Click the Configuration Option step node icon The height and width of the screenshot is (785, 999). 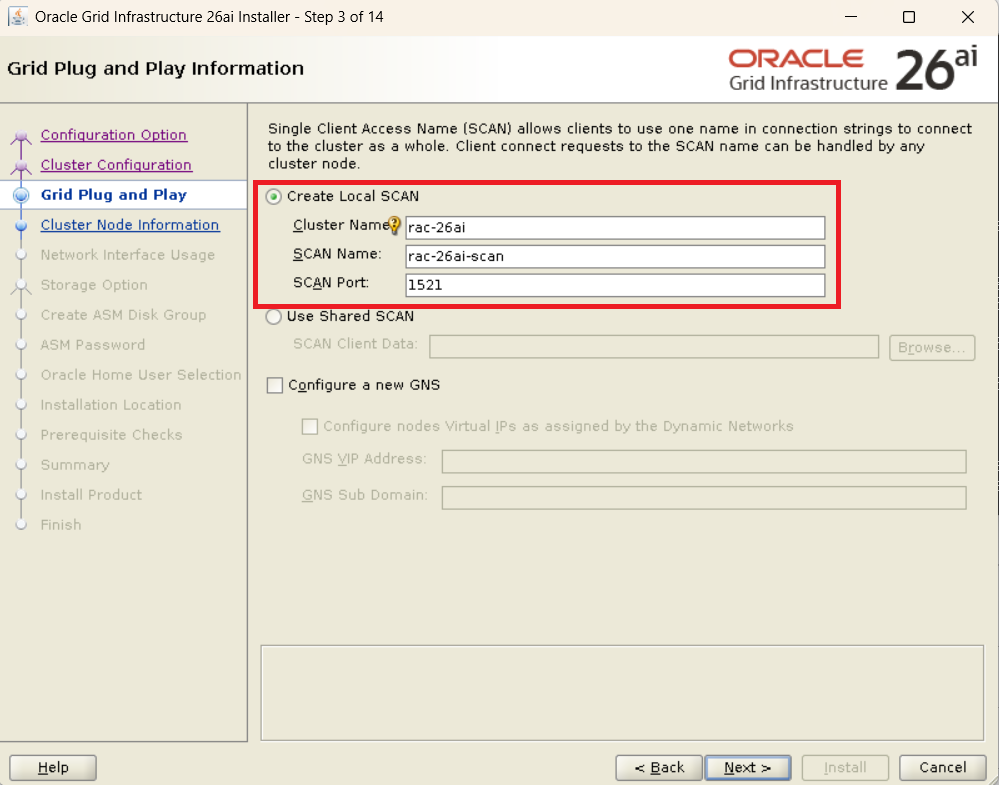pyautogui.click(x=21, y=137)
